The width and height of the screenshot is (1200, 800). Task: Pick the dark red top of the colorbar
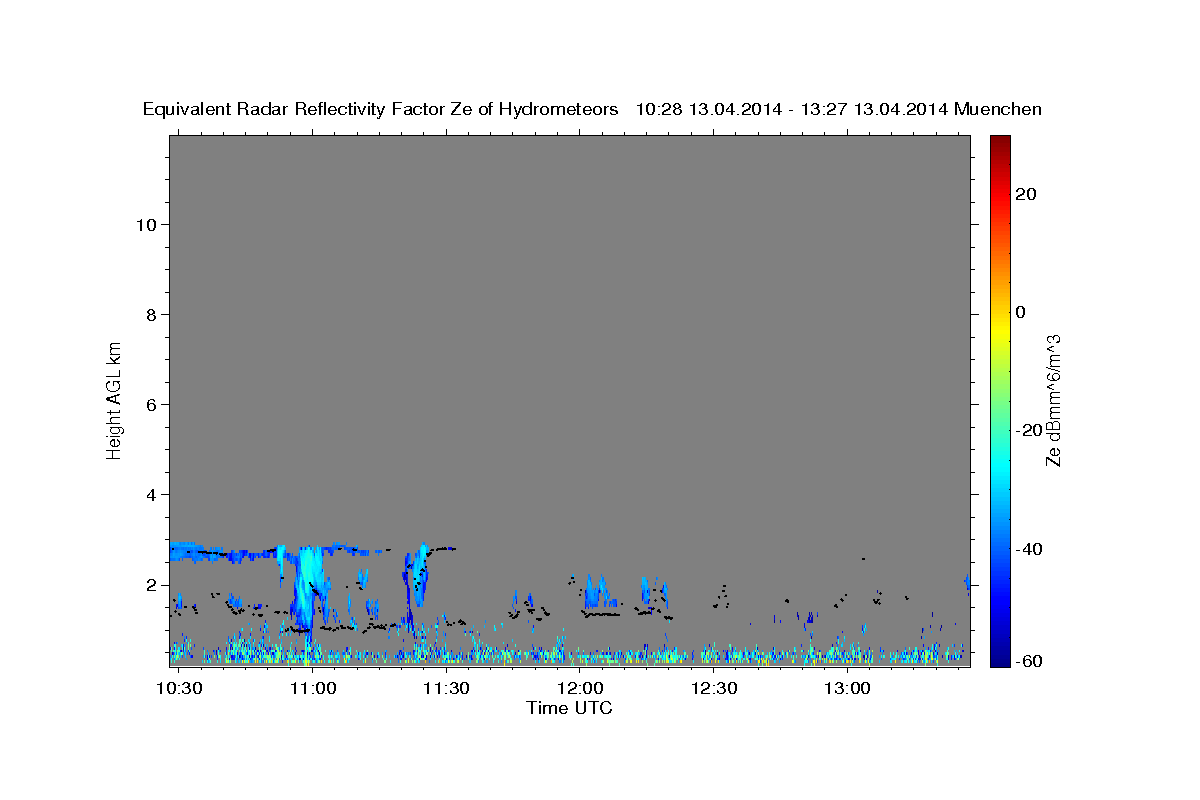click(1000, 142)
